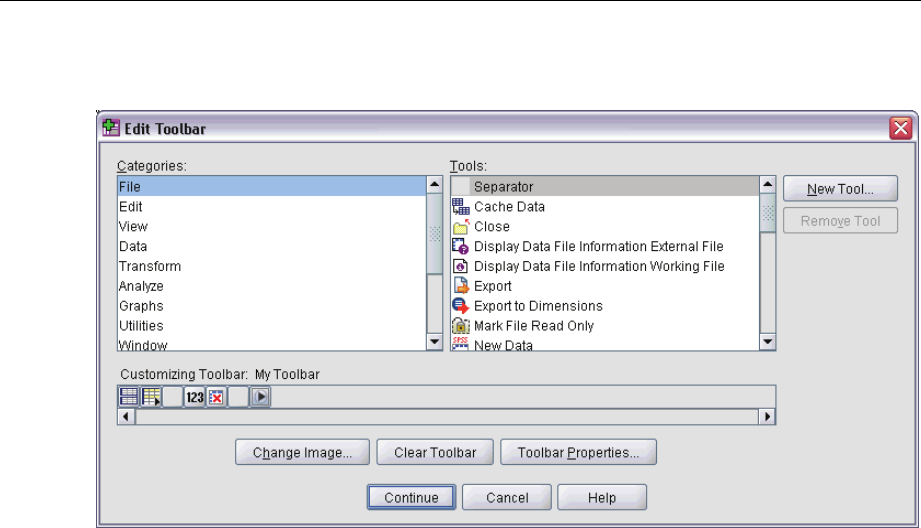Screen dimensions: 921x528
Task: Click Clear Toolbar
Action: tap(435, 452)
